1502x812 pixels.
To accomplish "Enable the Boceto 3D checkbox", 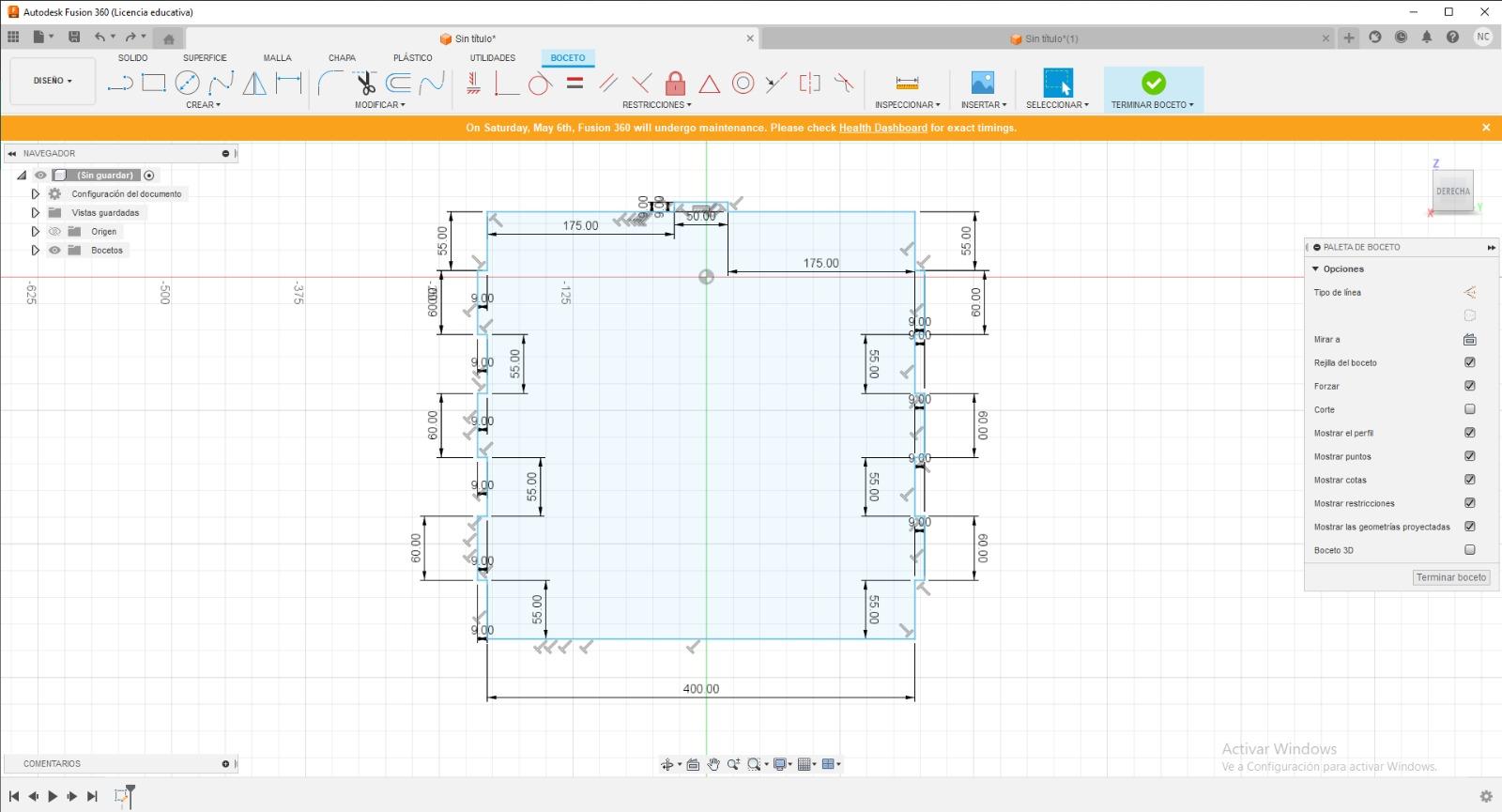I will coord(1470,550).
